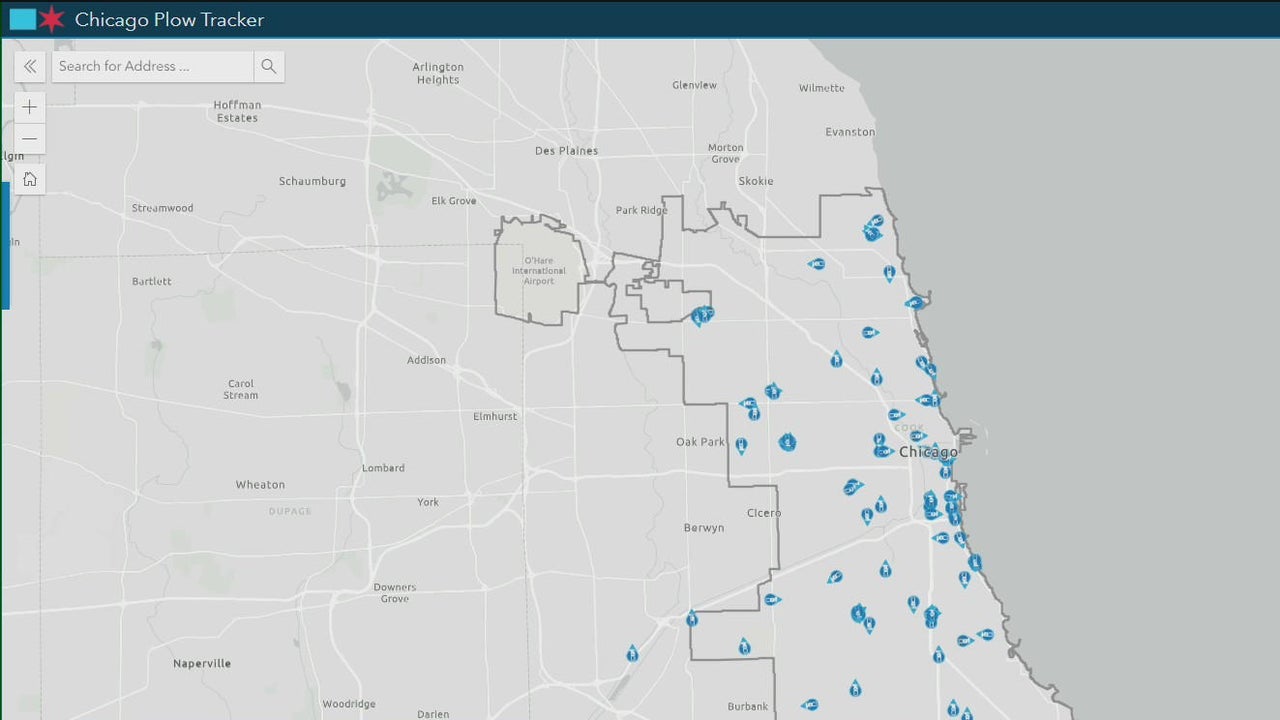Click the Cicero label on the map

[763, 513]
